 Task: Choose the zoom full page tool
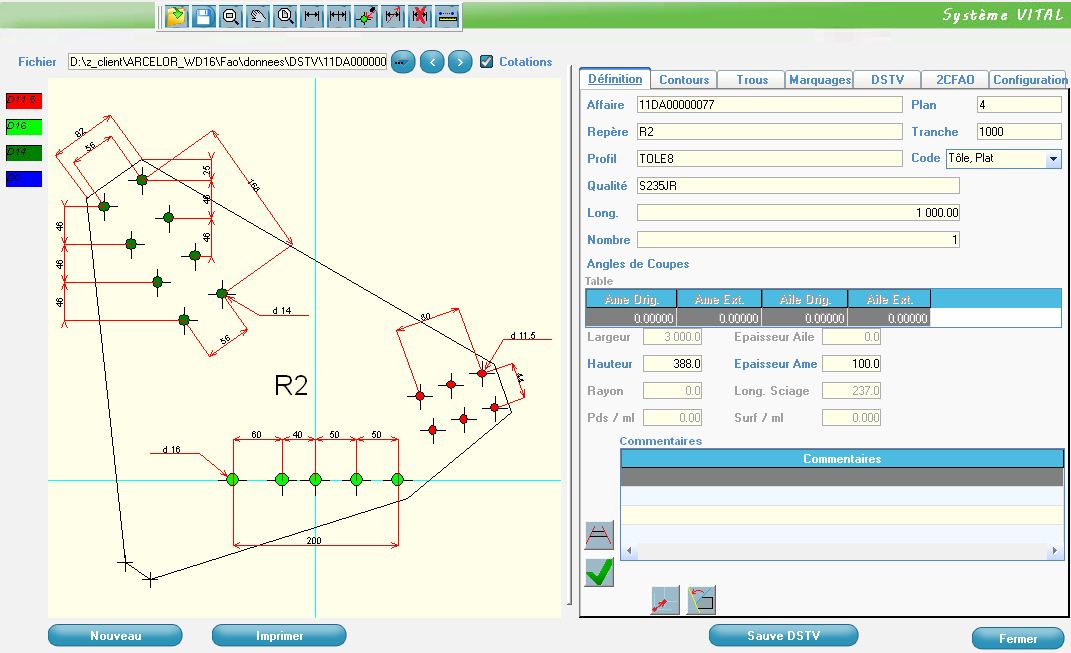(x=285, y=16)
